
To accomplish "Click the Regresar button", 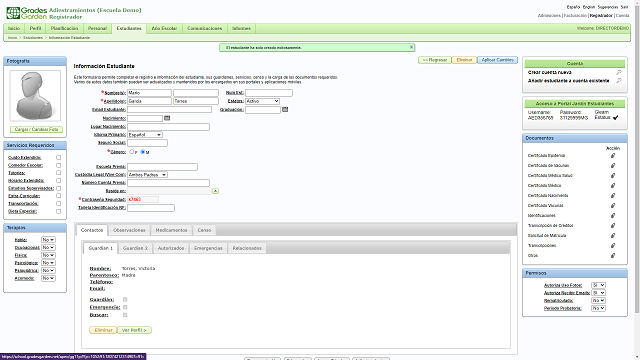I will 435,60.
